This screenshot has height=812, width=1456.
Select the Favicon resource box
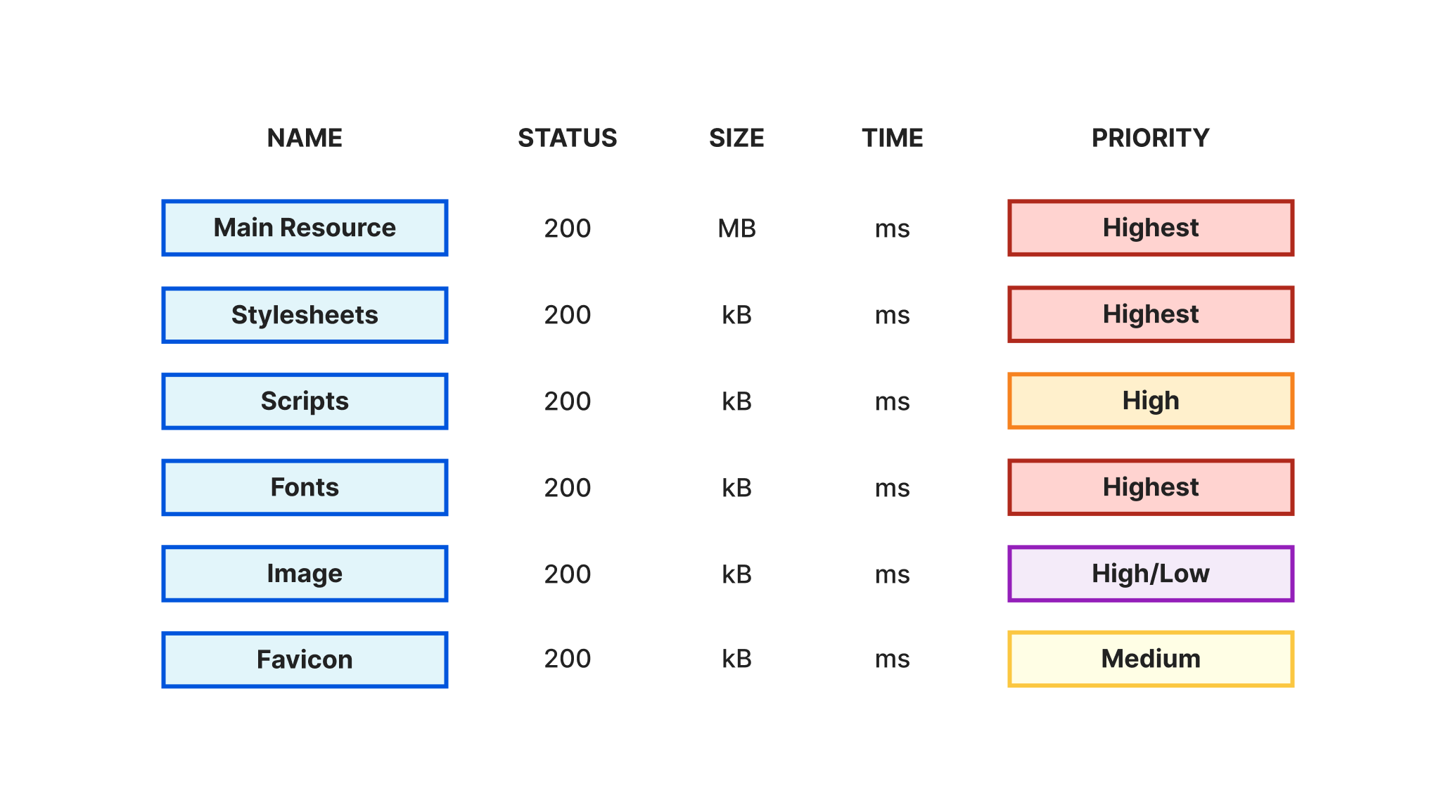pos(305,659)
